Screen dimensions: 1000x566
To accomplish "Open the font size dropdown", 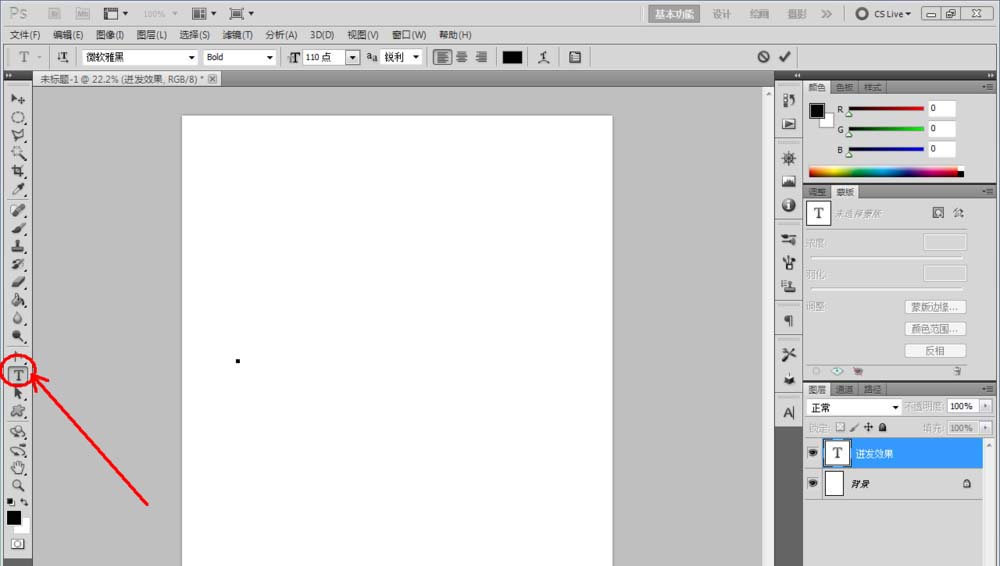I will point(352,57).
